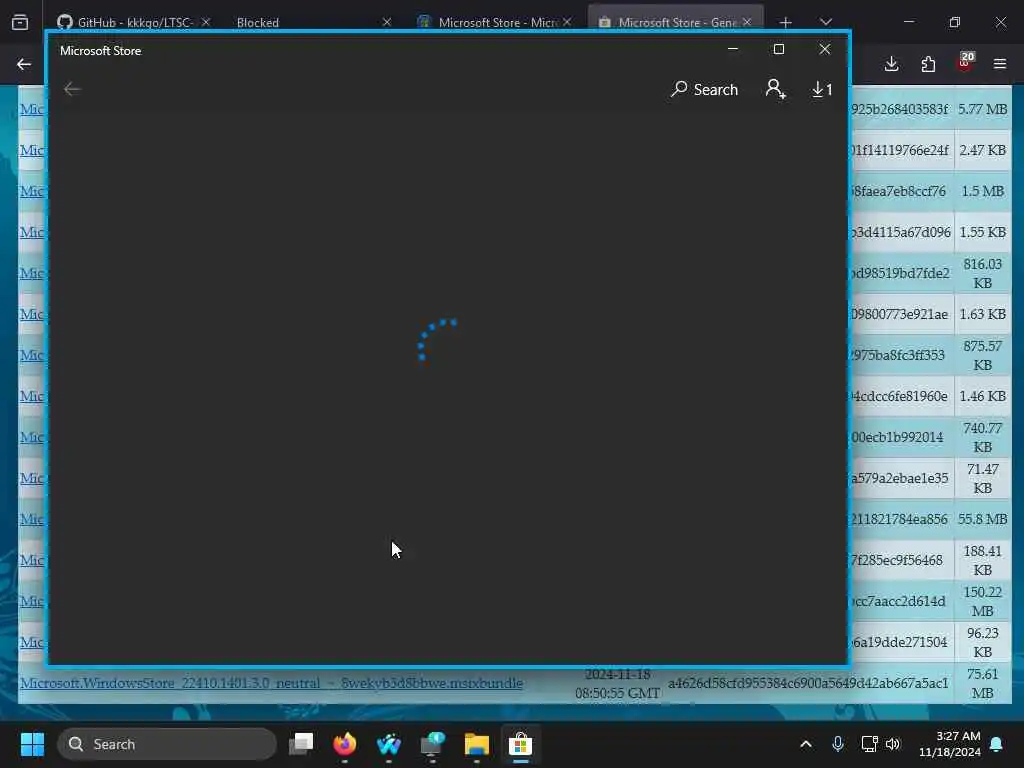This screenshot has width=1024, height=768.
Task: Open the red extension icon with badge 20
Action: pyautogui.click(x=965, y=62)
